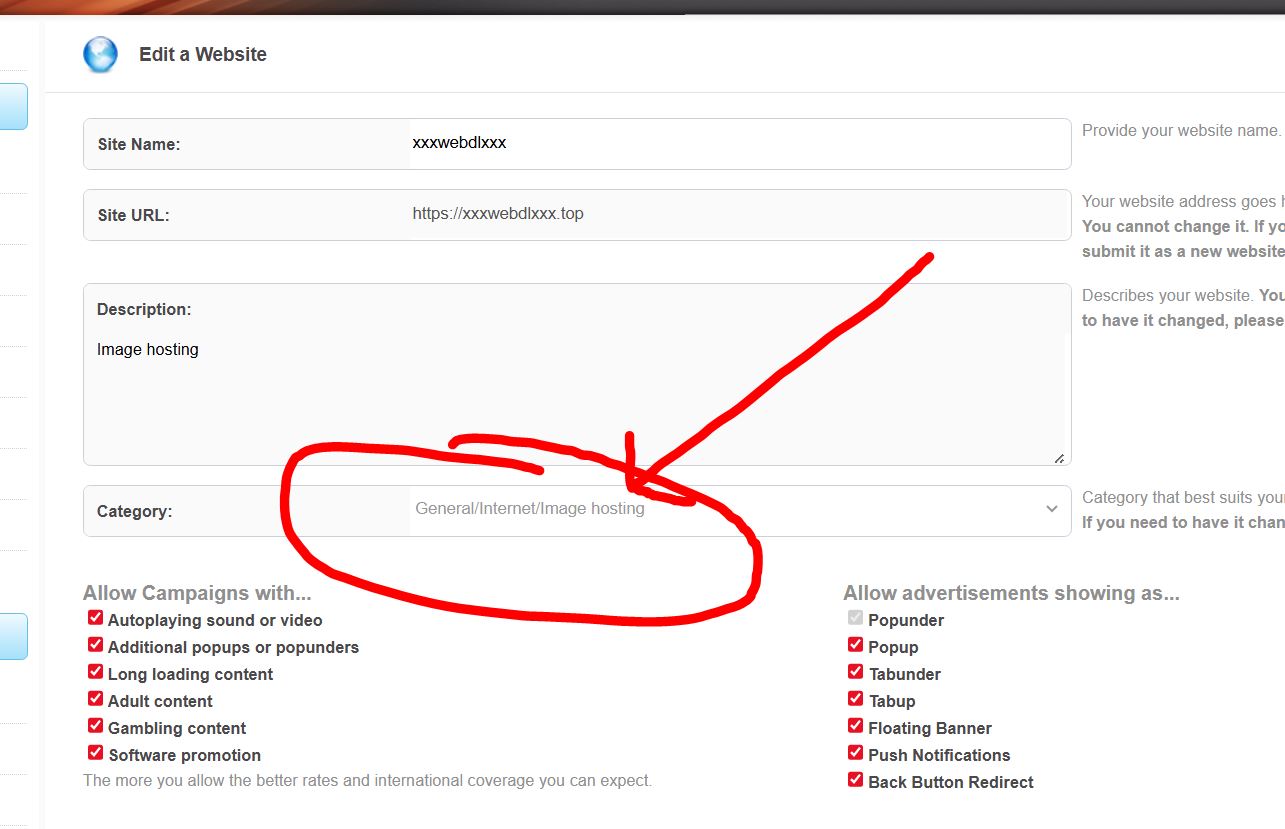Uncheck the Popup ad format

[855, 646]
